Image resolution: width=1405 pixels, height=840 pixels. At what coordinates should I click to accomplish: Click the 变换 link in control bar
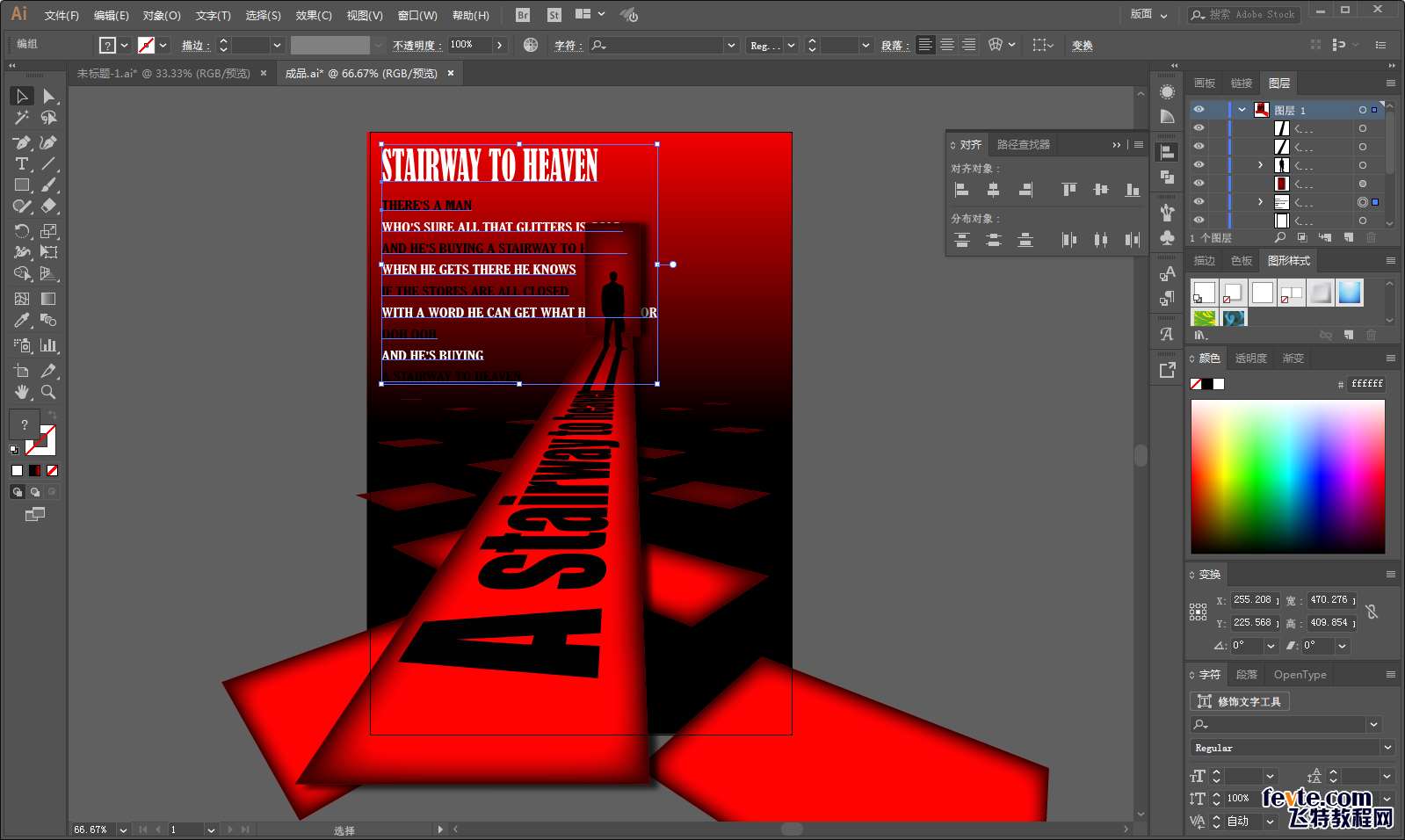1082,46
